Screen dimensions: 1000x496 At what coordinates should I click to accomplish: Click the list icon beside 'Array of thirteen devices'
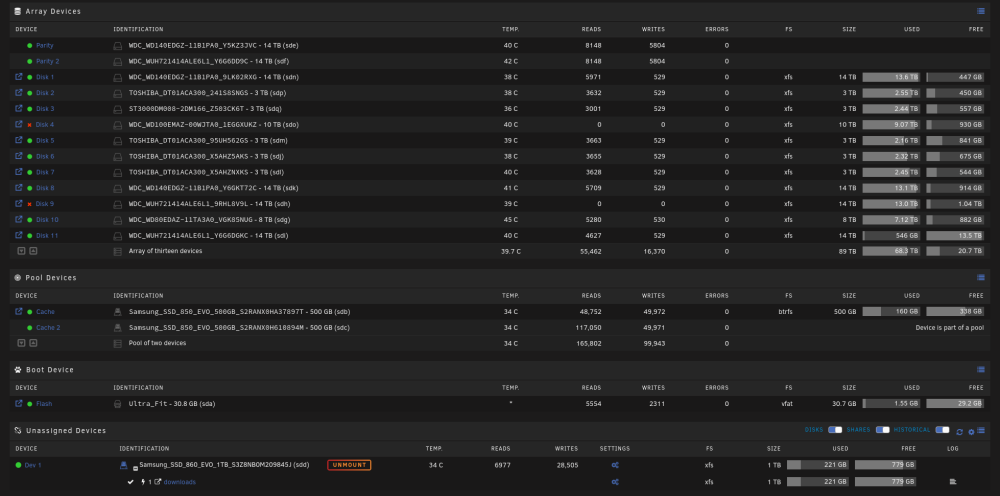pyautogui.click(x=117, y=252)
